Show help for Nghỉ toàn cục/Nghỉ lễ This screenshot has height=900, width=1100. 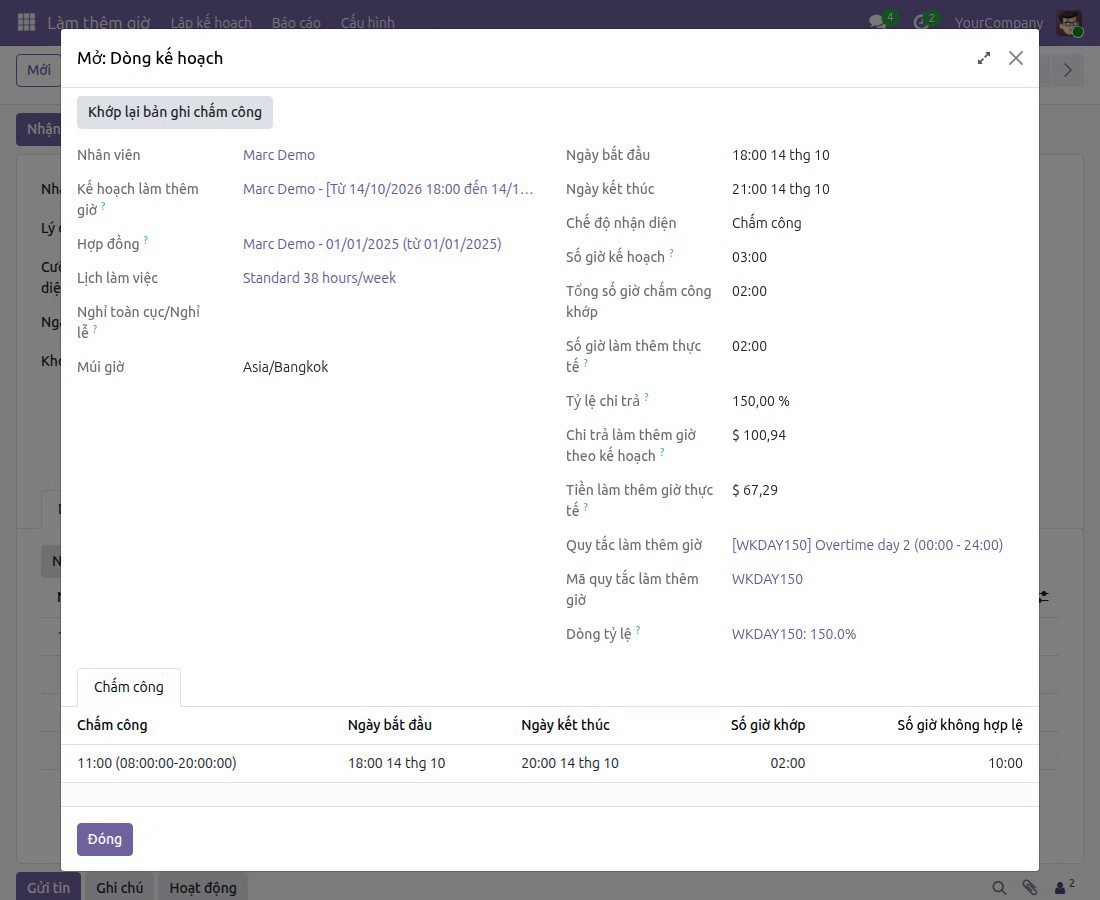95,328
